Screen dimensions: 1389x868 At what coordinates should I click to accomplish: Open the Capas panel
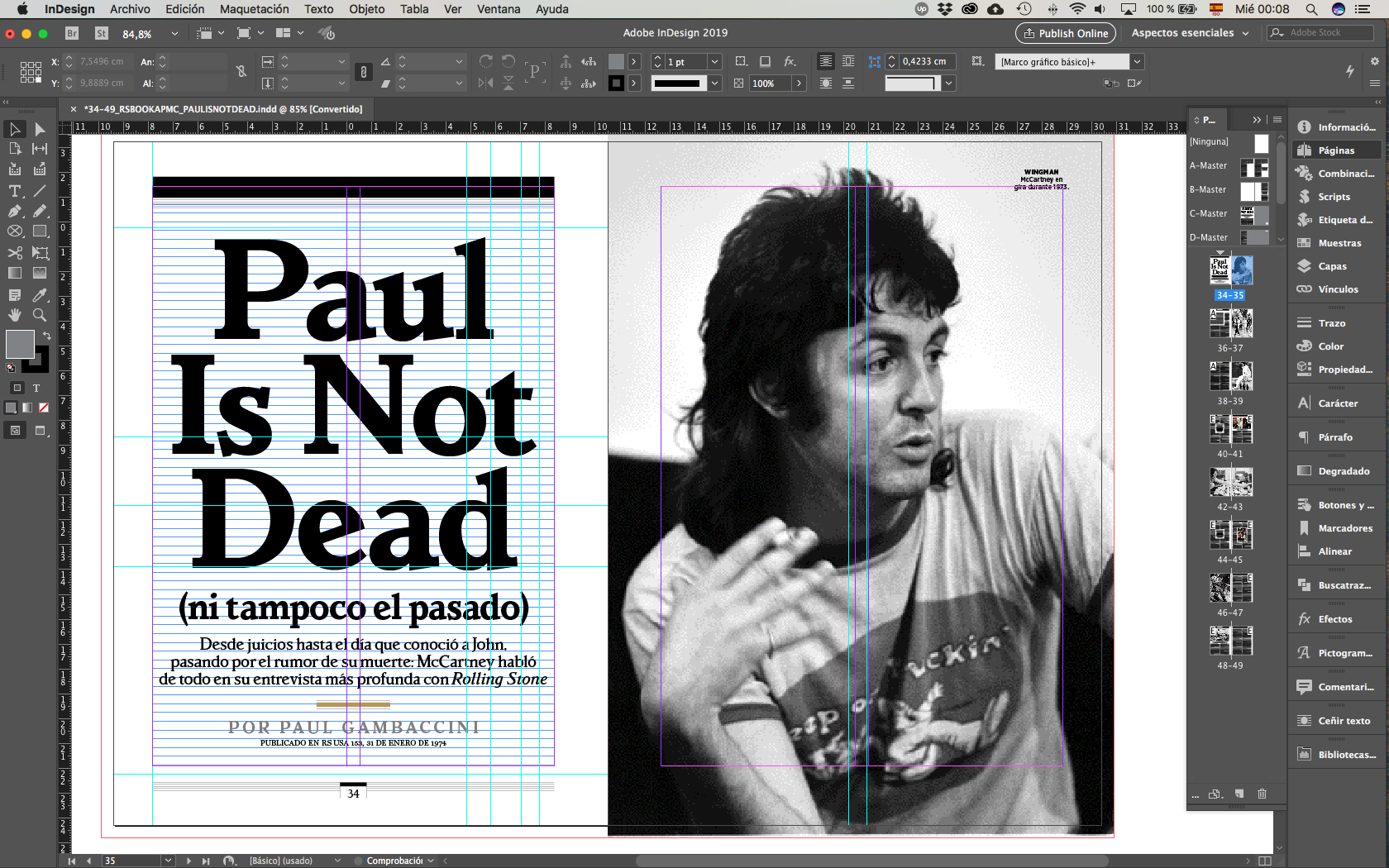coord(1332,266)
